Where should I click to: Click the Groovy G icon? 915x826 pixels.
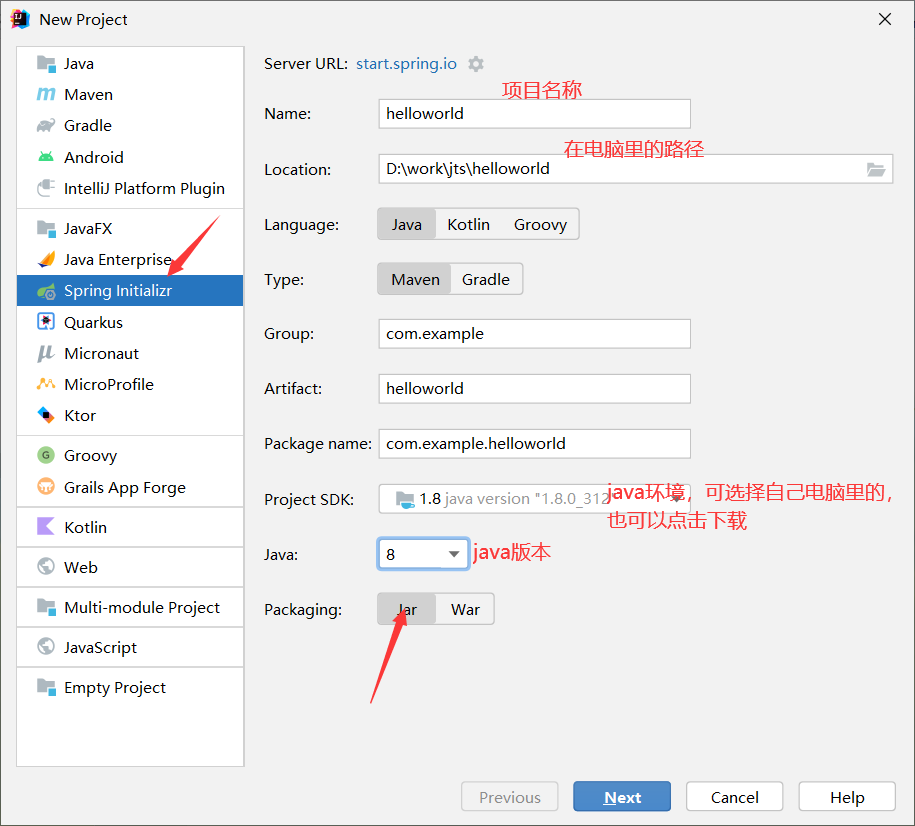point(46,455)
